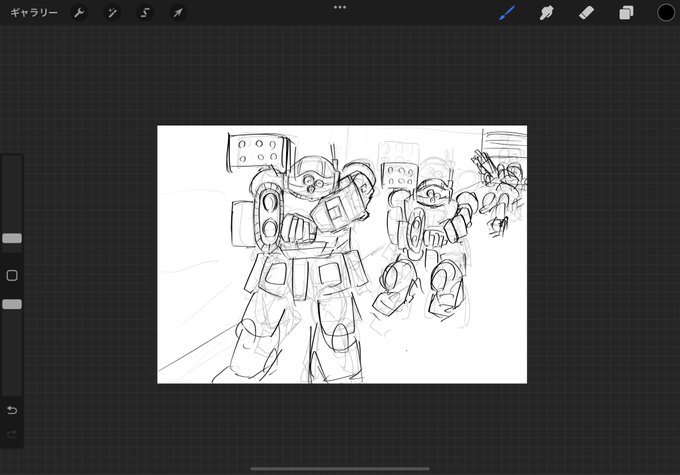This screenshot has width=680, height=475.
Task: Open the Layers panel
Action: pos(626,13)
